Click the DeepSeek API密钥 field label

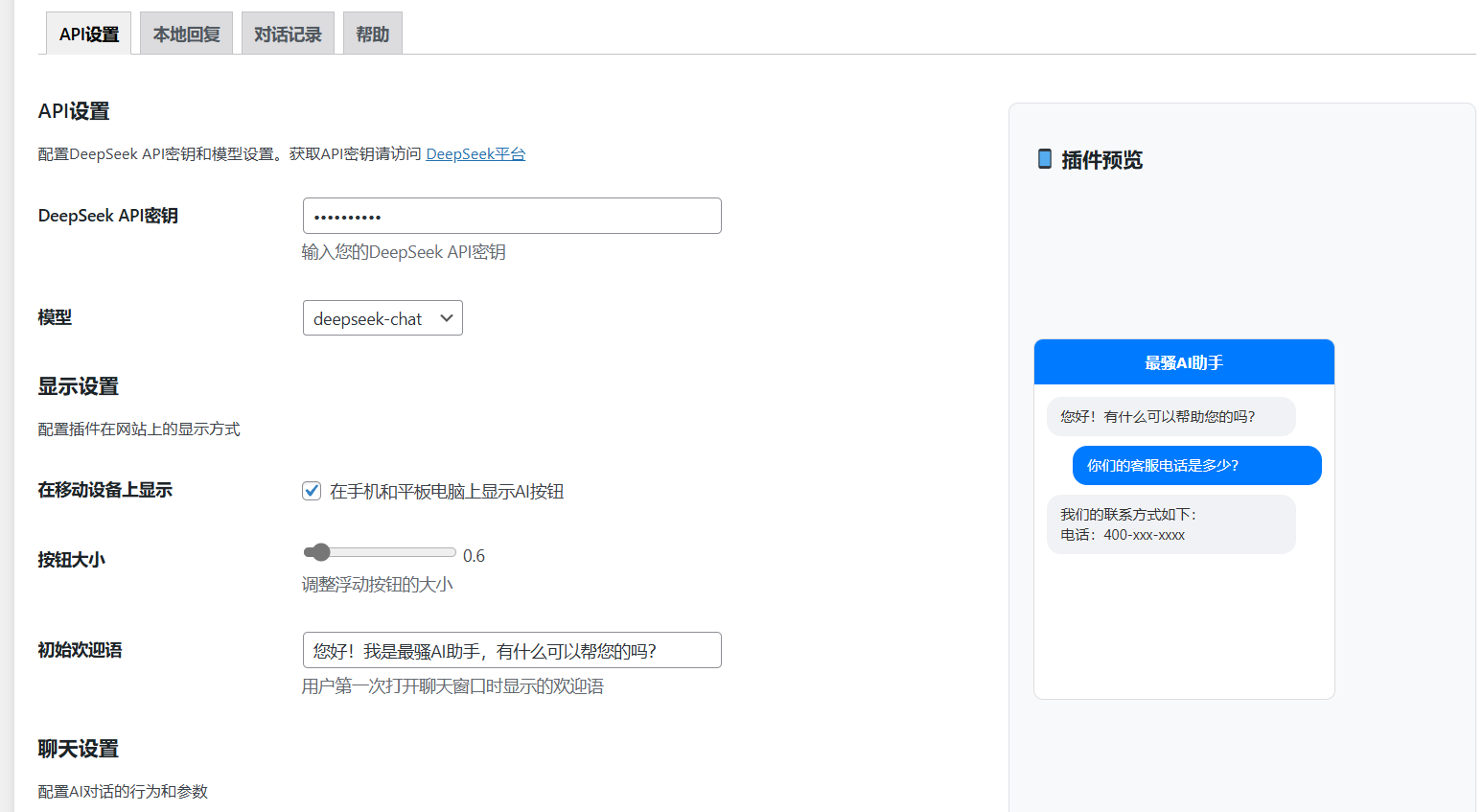click(108, 216)
